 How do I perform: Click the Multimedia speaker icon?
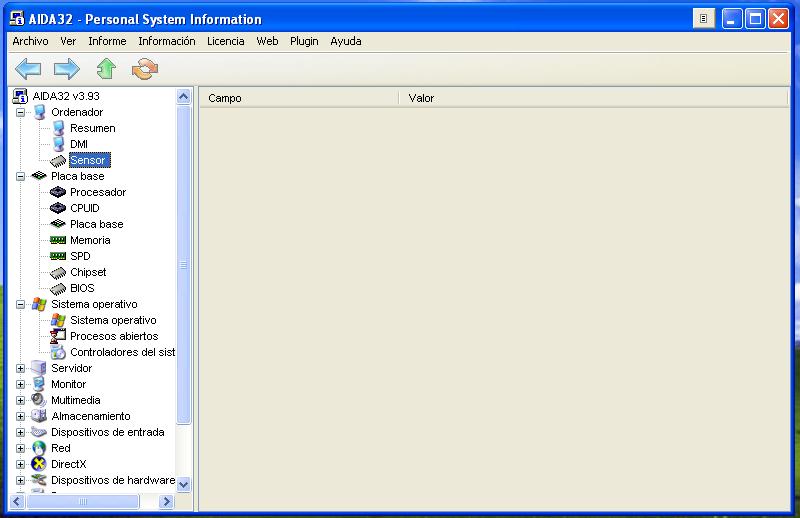coord(39,400)
